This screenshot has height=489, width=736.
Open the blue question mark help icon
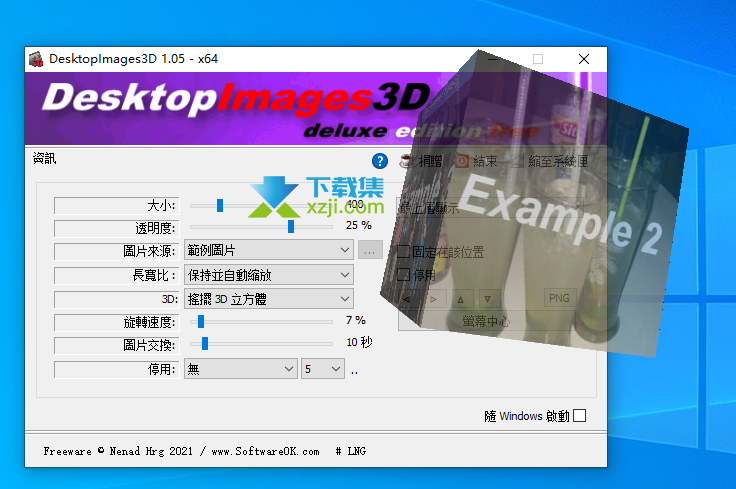pos(380,161)
